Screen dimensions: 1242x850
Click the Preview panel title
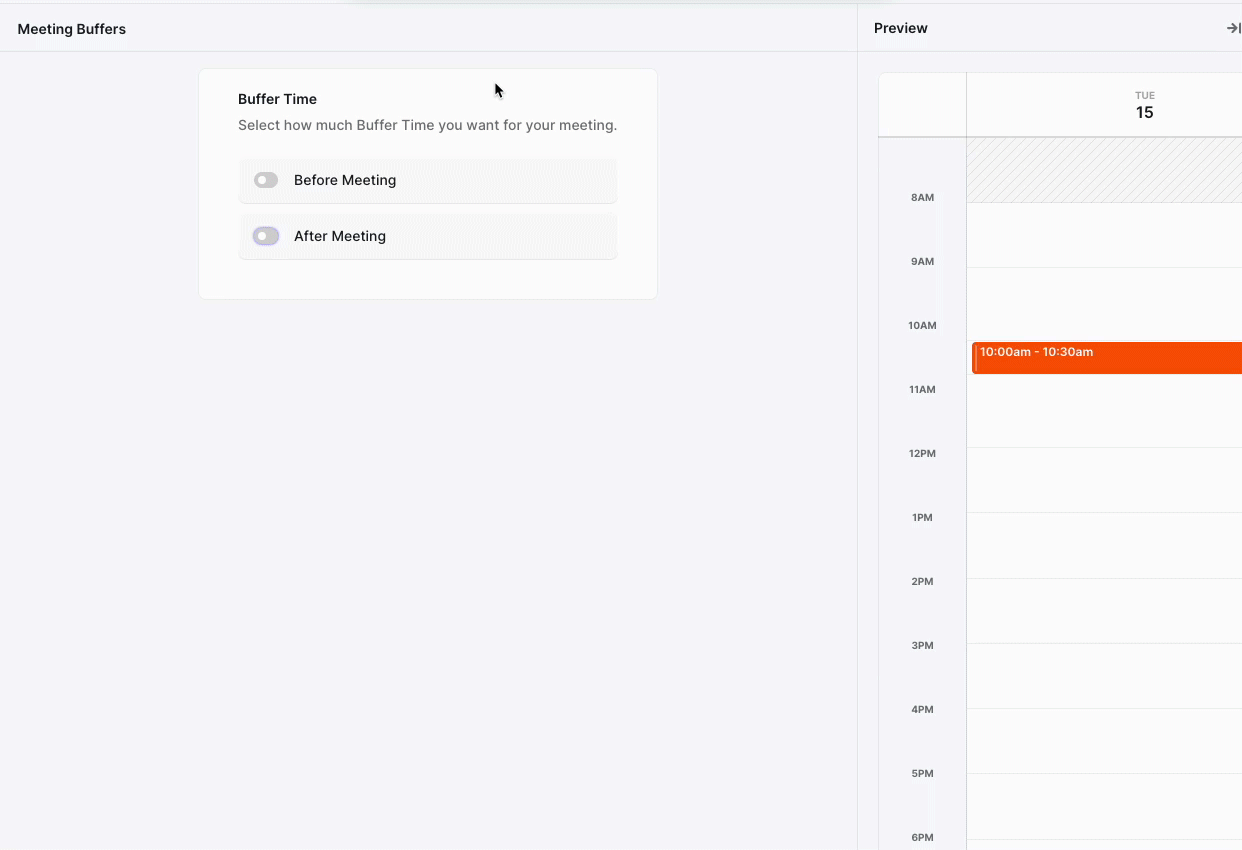(901, 28)
